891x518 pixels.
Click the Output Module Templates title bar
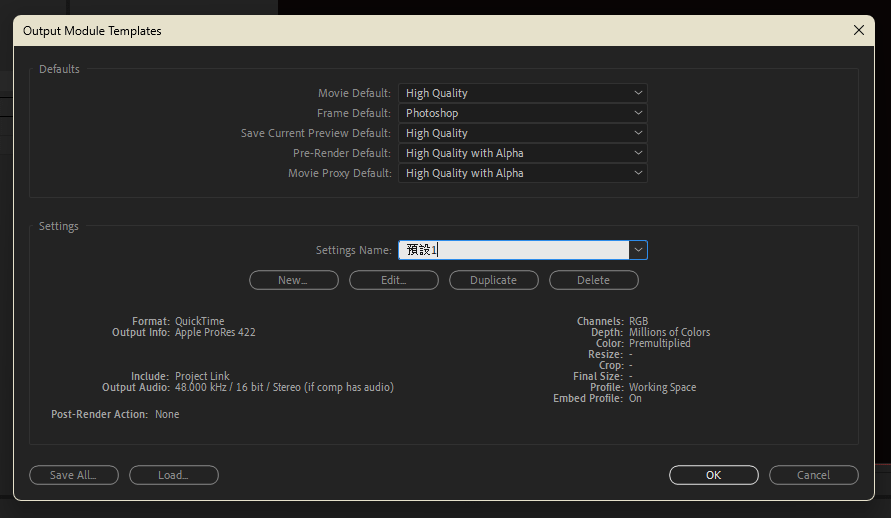click(x=400, y=30)
